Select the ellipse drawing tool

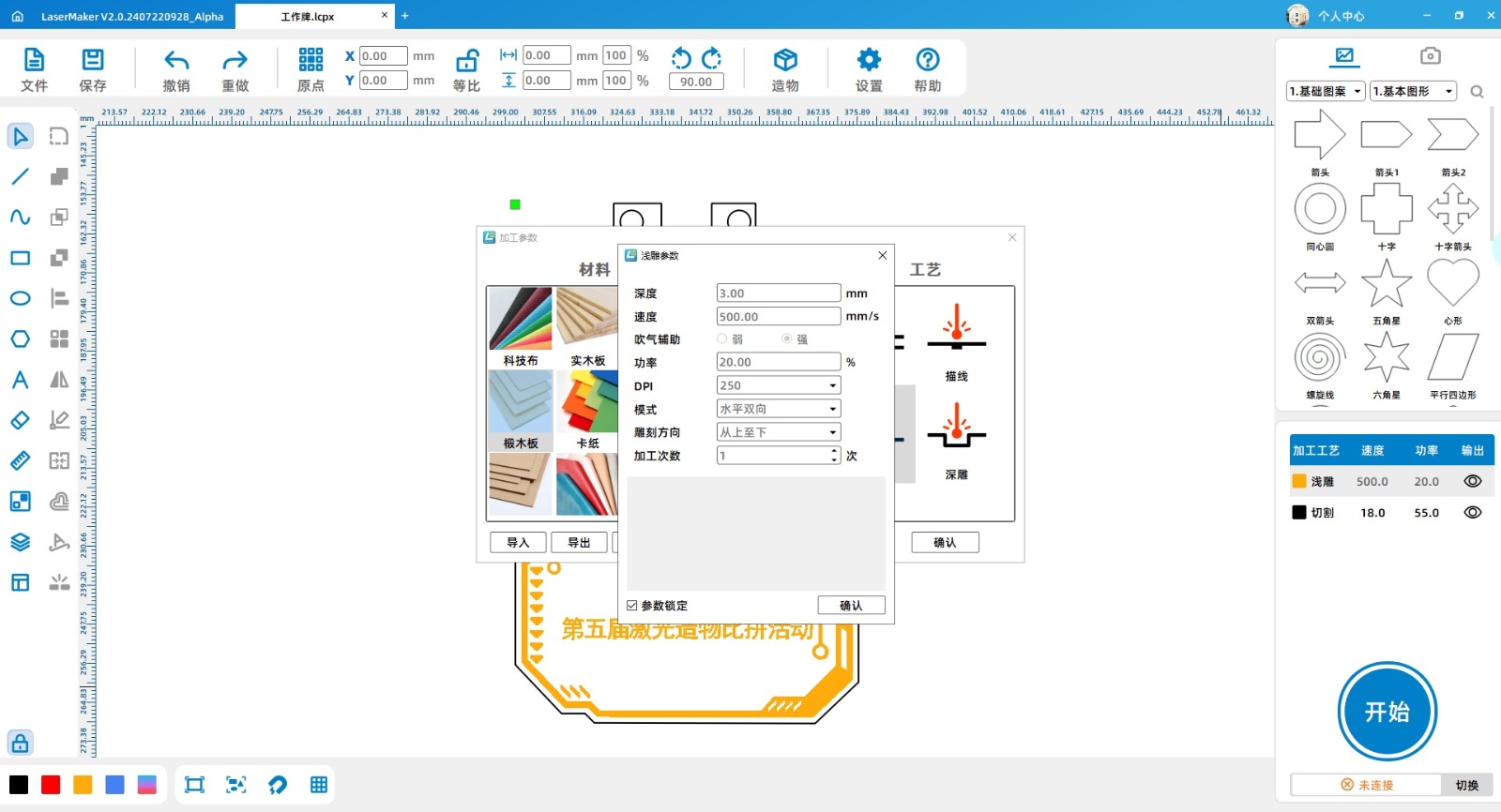click(20, 298)
